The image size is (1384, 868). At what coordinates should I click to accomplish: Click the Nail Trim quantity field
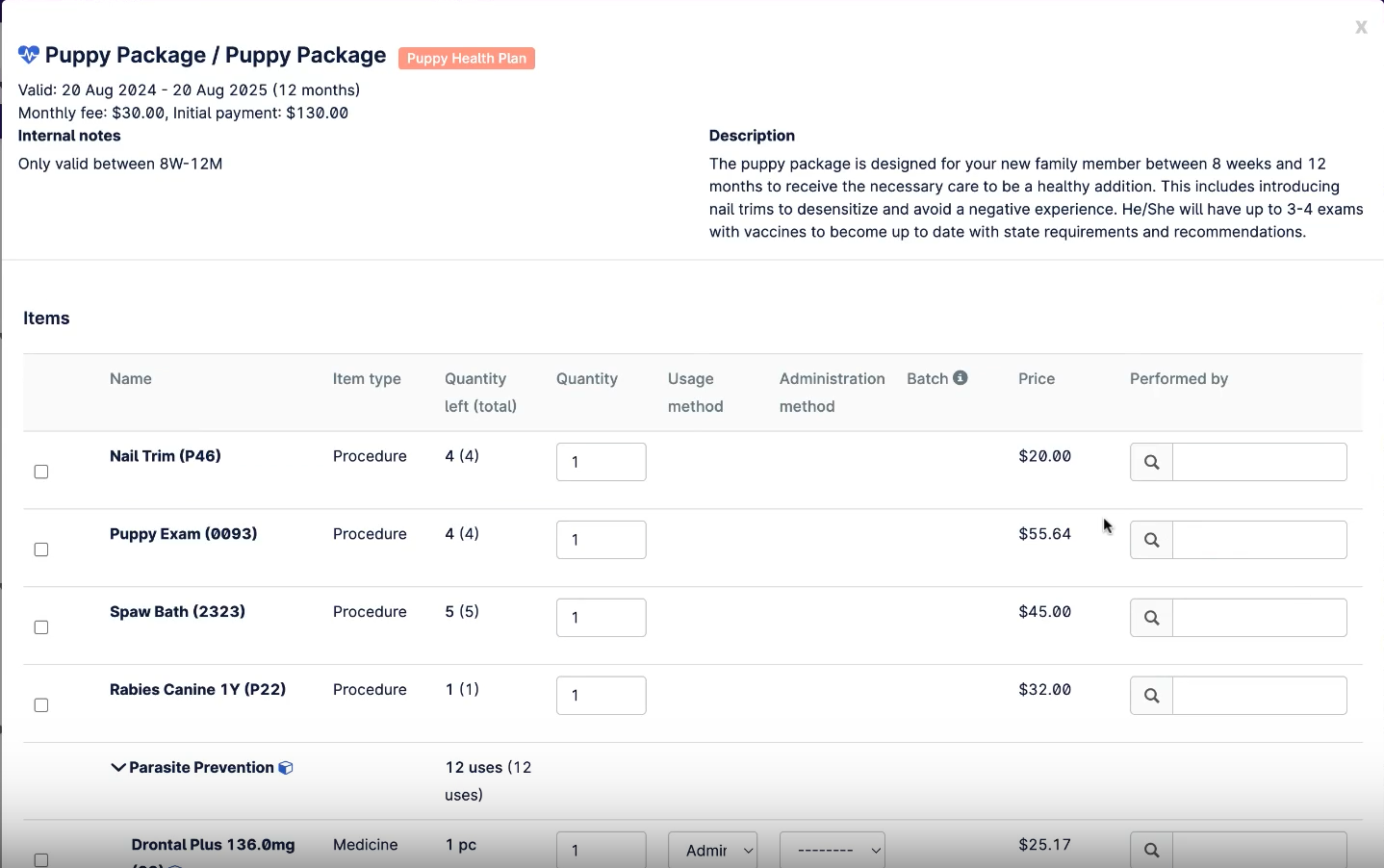point(601,462)
